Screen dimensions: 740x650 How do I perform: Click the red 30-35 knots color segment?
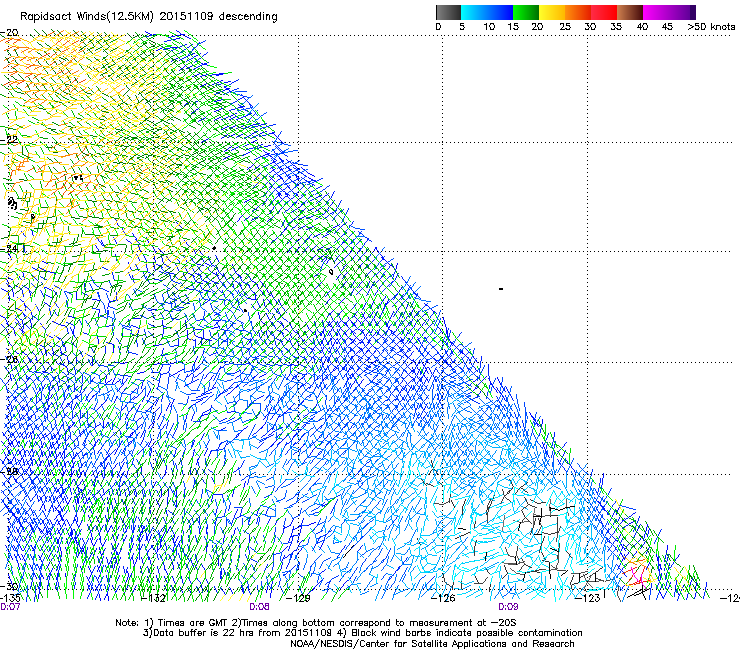[604, 12]
